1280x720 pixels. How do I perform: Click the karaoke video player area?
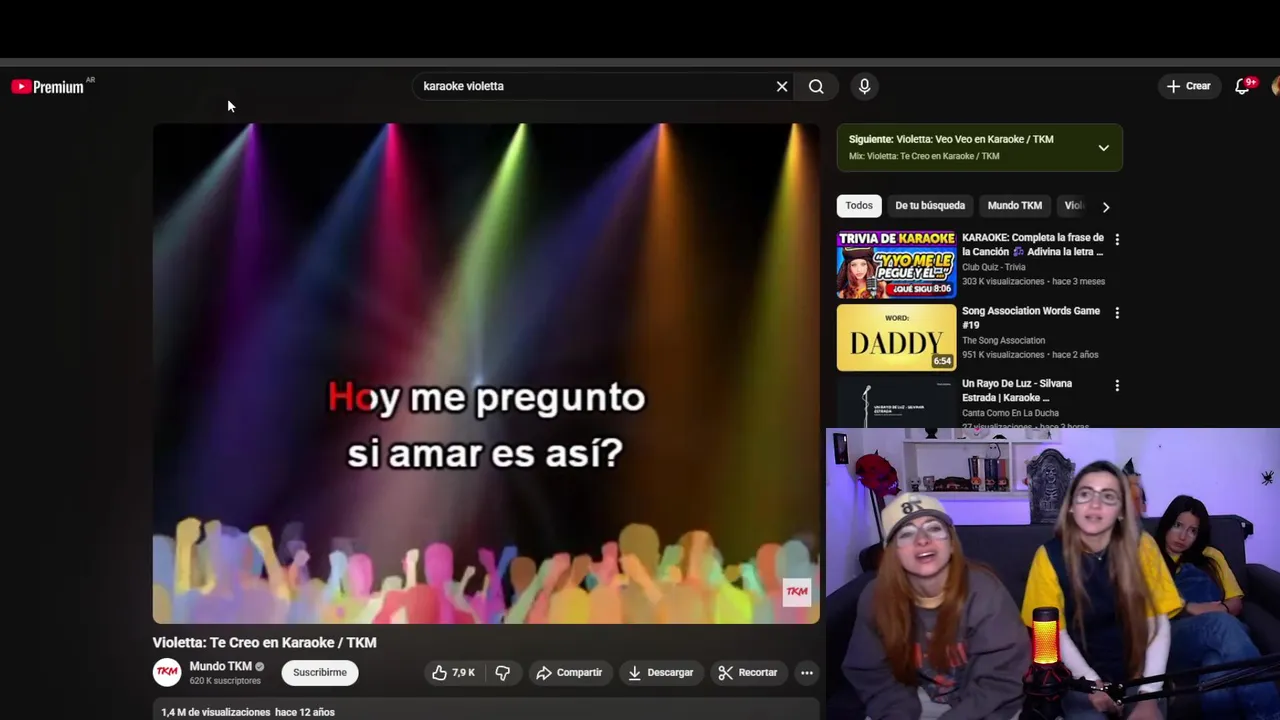point(486,374)
